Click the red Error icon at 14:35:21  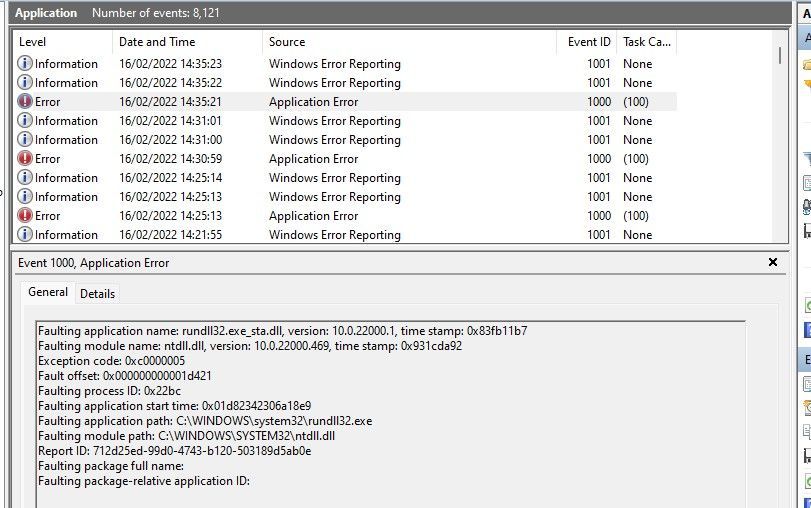[x=25, y=102]
